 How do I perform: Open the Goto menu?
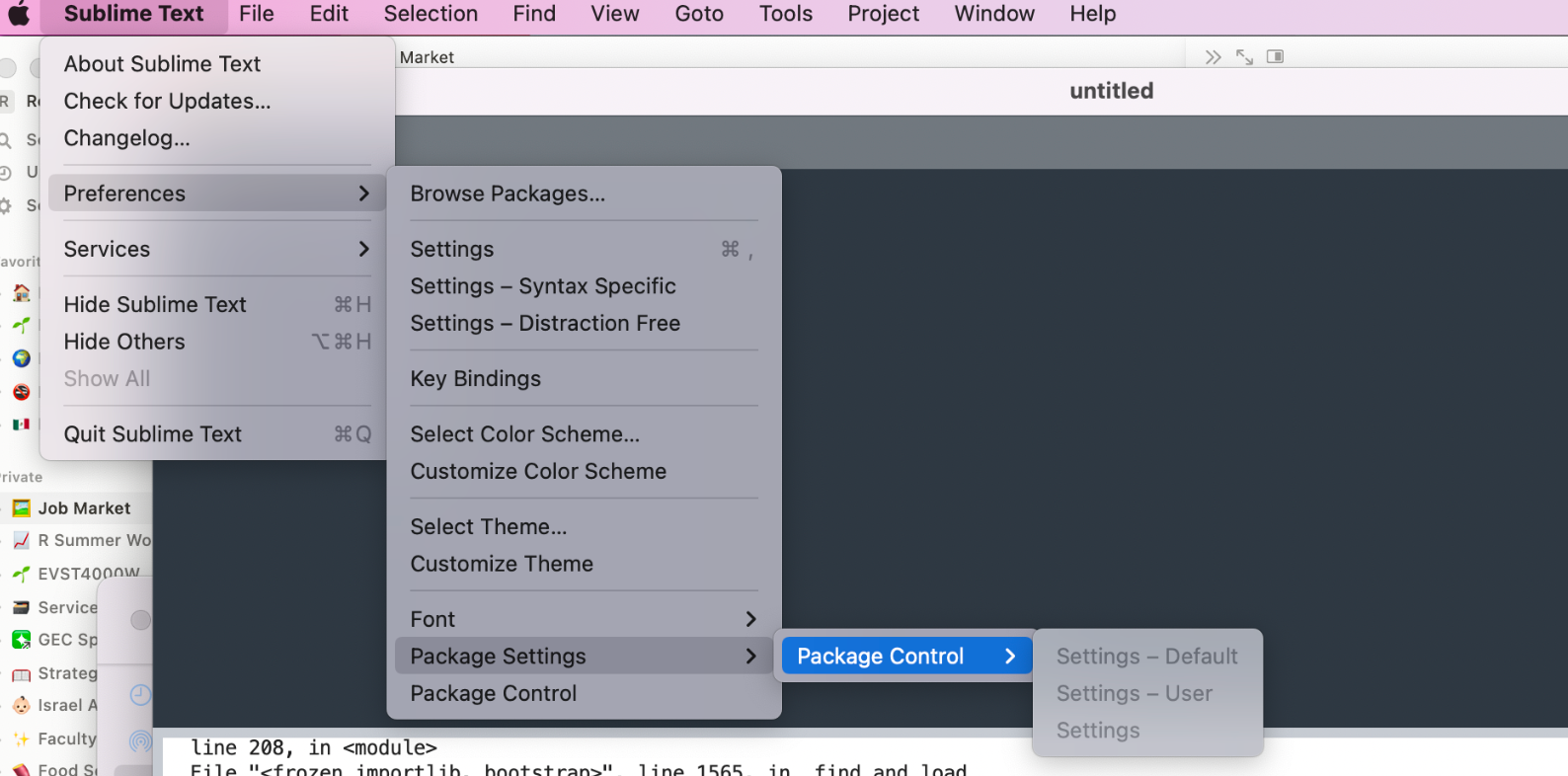point(699,14)
